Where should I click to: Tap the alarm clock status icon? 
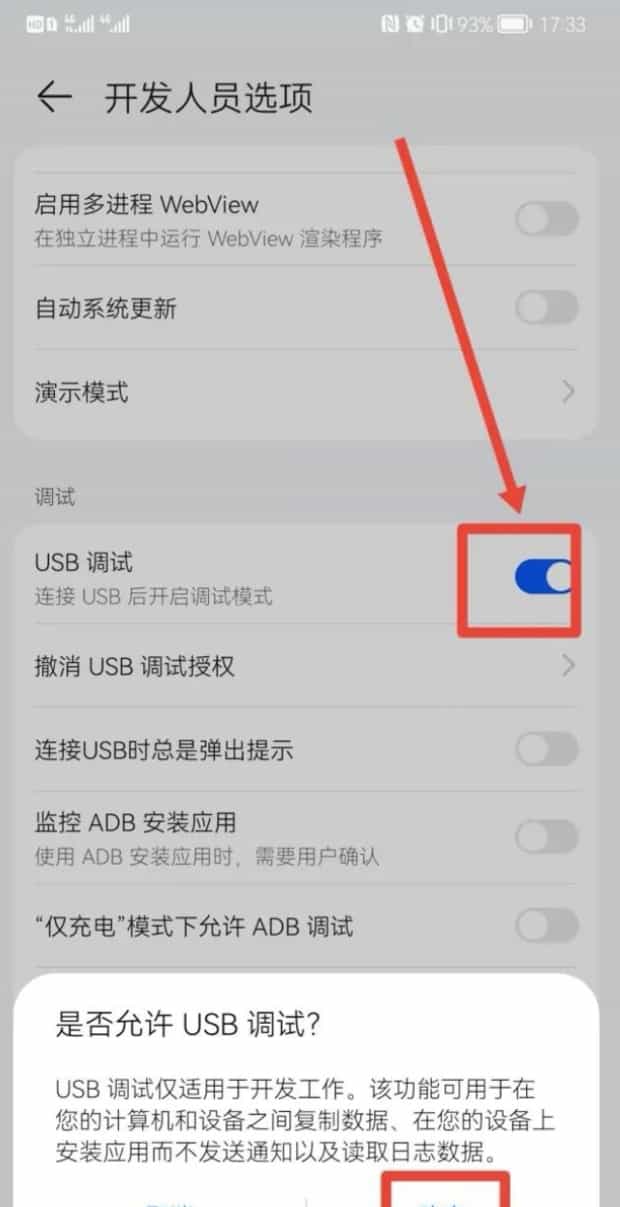tap(415, 24)
